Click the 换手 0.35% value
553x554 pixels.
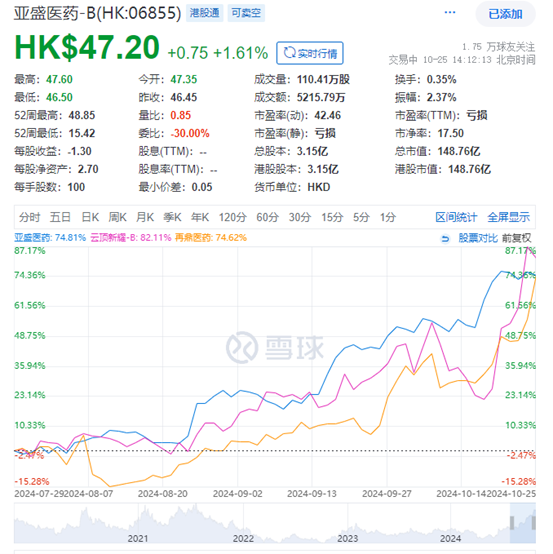[441, 79]
